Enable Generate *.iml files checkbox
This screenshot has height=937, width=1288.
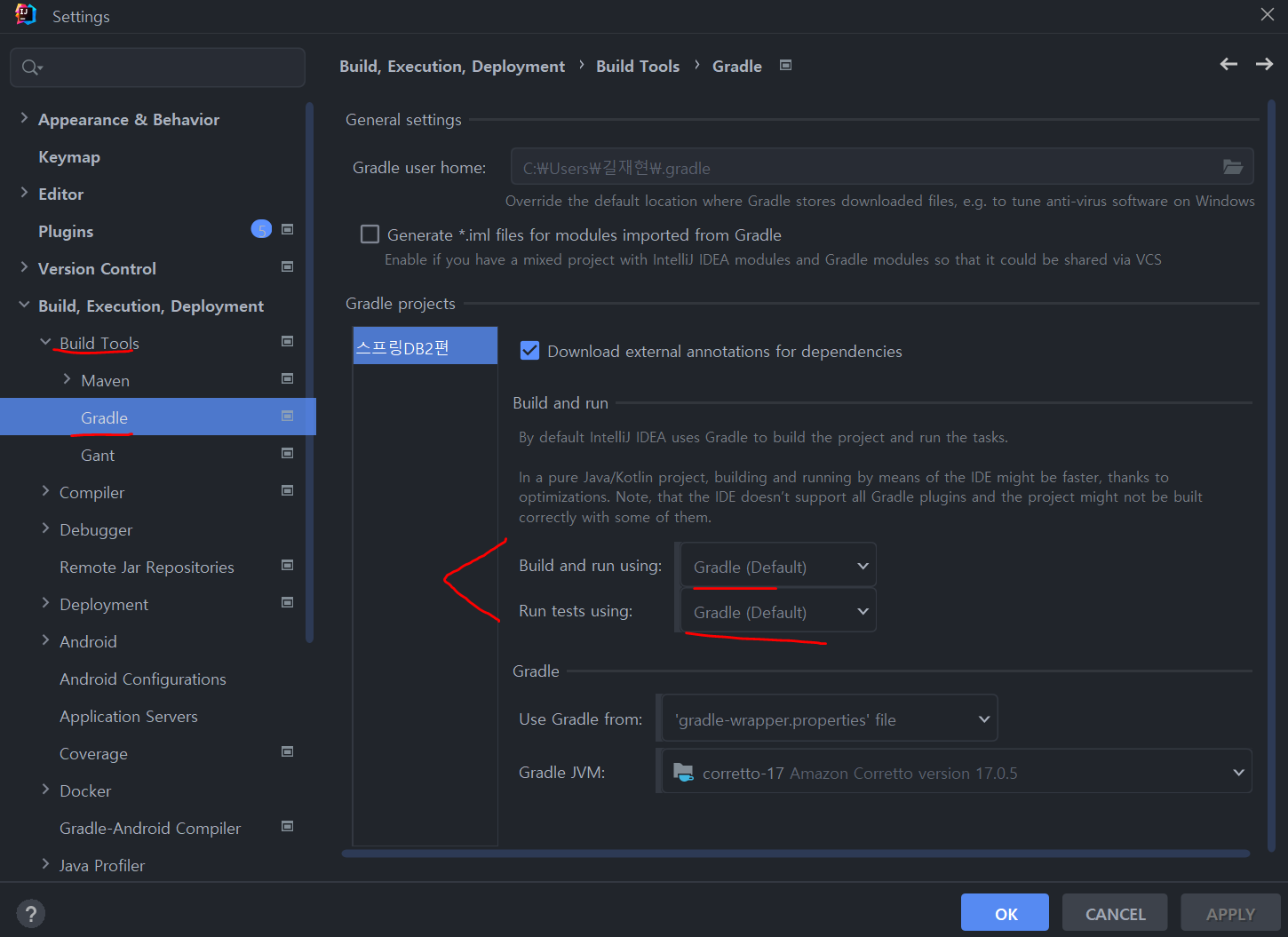pyautogui.click(x=370, y=234)
